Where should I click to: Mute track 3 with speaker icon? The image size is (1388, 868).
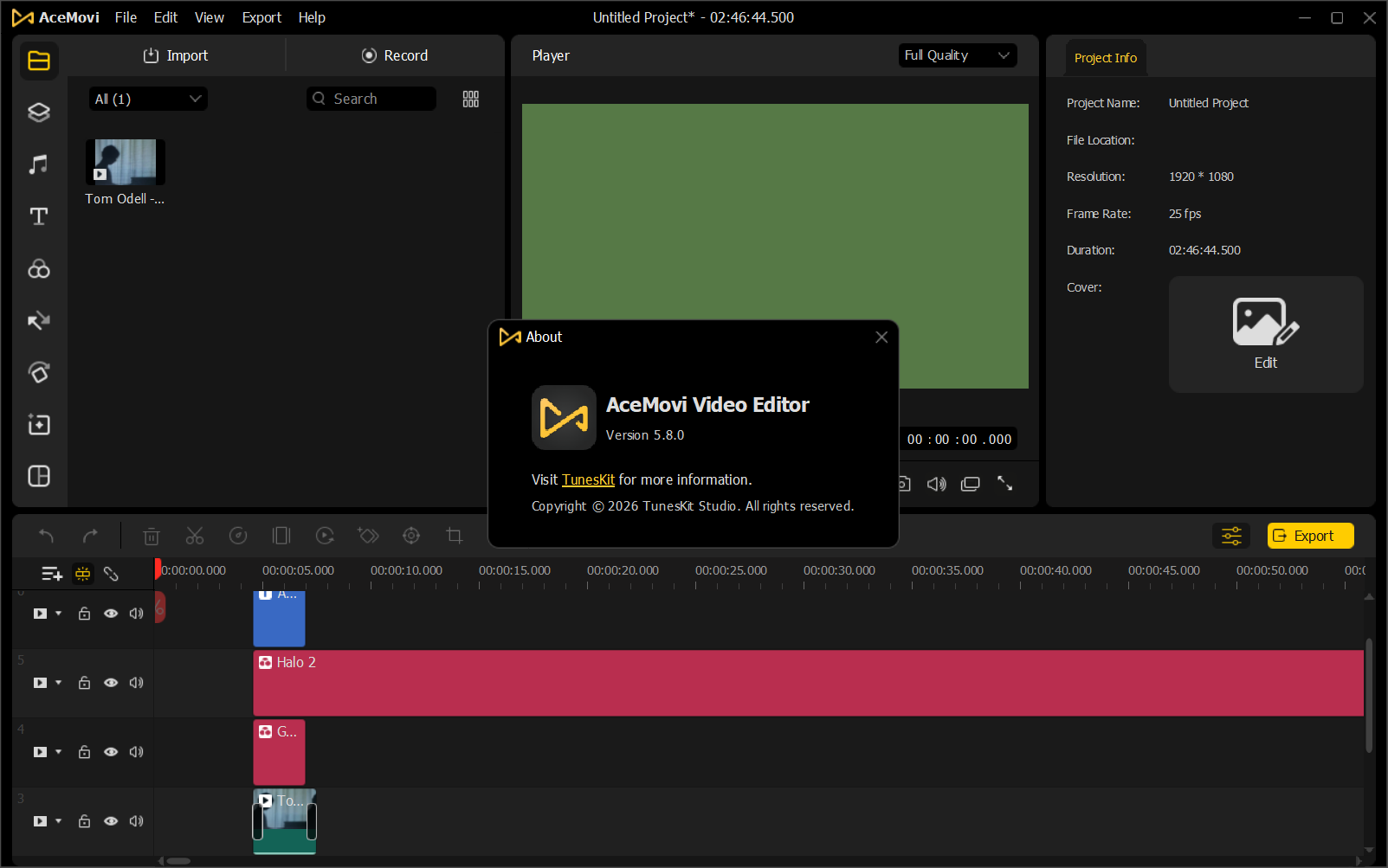(x=136, y=821)
